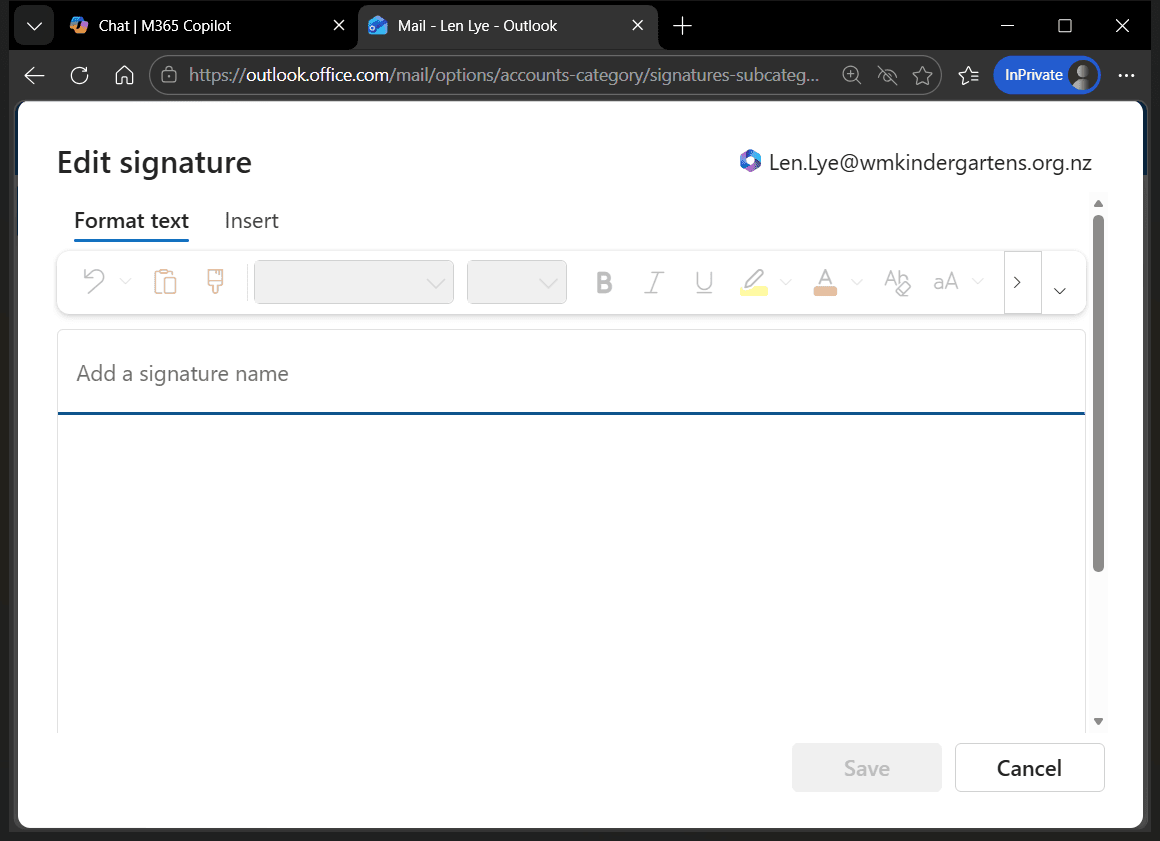Screen dimensions: 1160x841
Task: Open the font name dropdown
Action: click(x=354, y=282)
